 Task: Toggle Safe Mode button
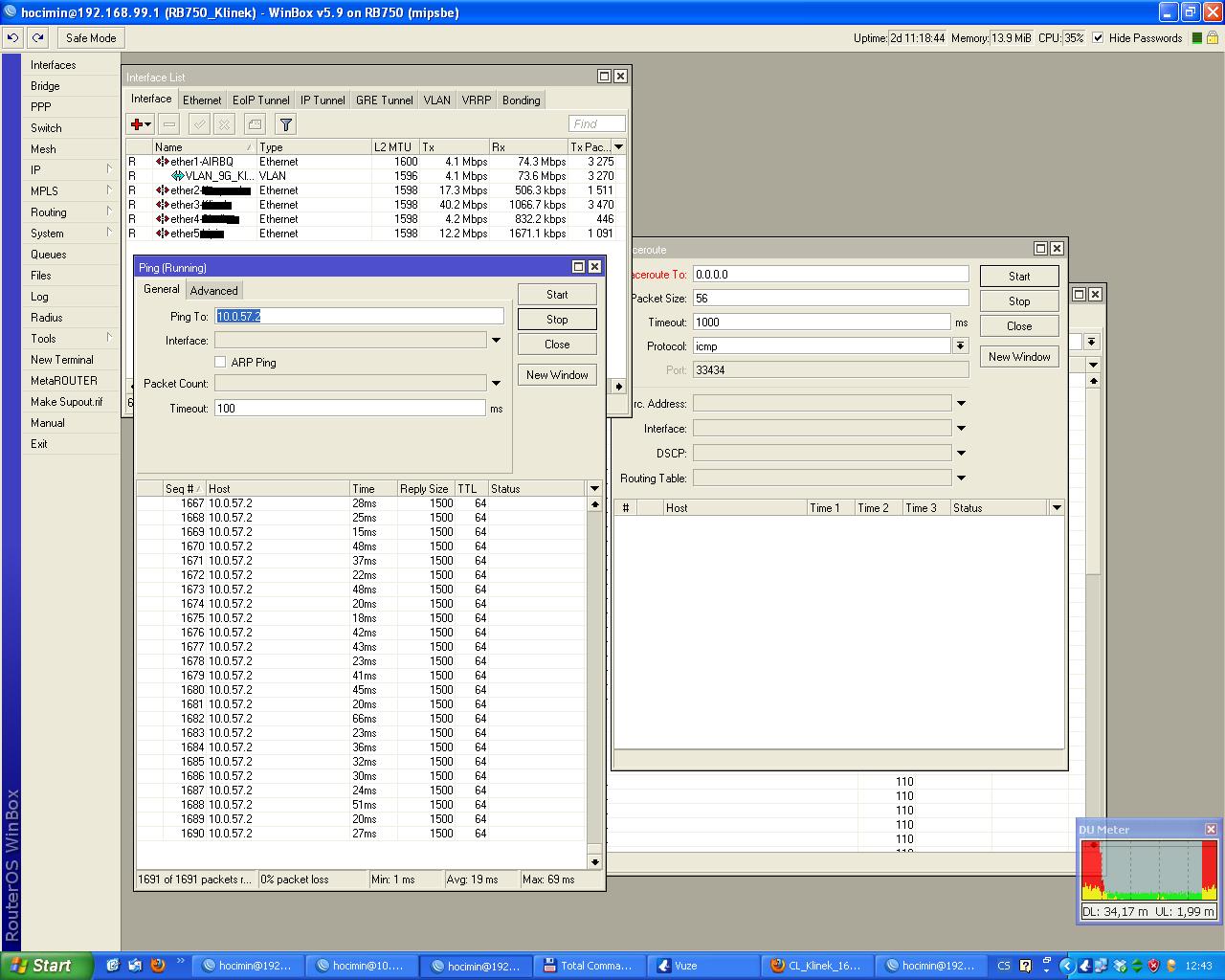(91, 38)
